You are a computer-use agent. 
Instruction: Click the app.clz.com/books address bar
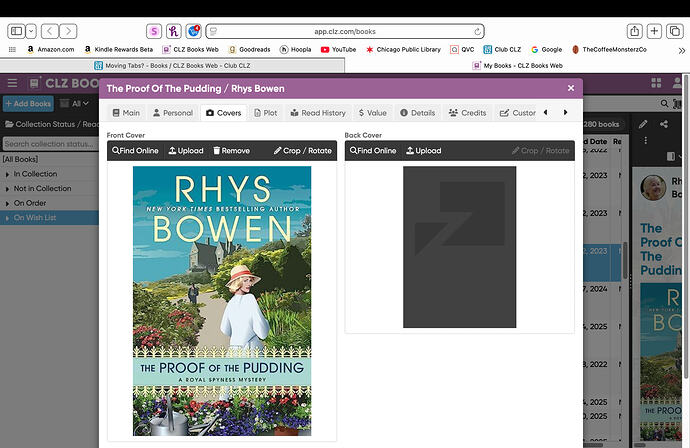pos(345,31)
